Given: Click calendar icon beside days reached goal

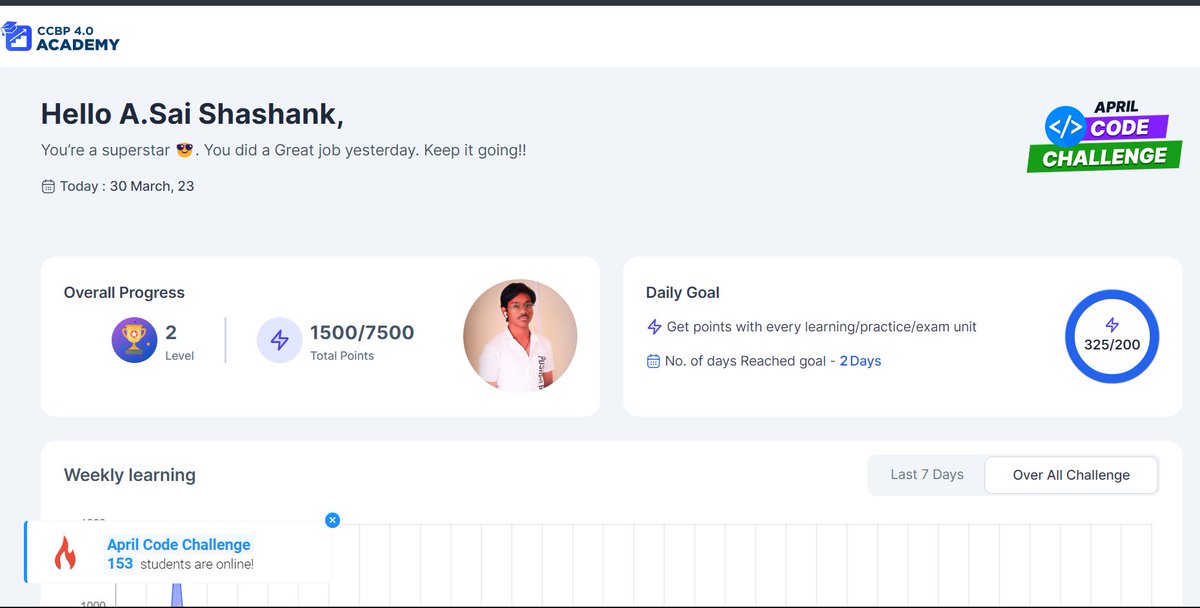Looking at the screenshot, I should 654,361.
